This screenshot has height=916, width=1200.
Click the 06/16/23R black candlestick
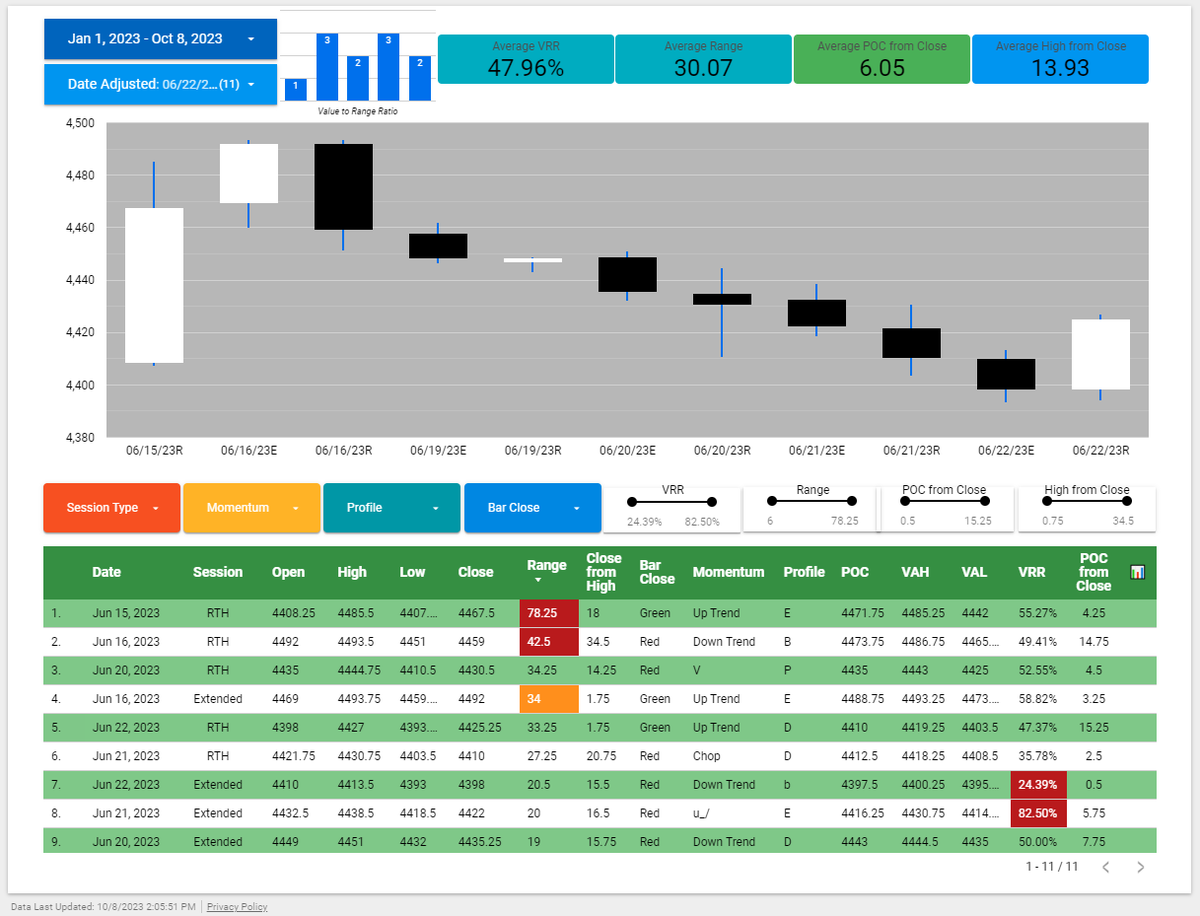tap(343, 187)
